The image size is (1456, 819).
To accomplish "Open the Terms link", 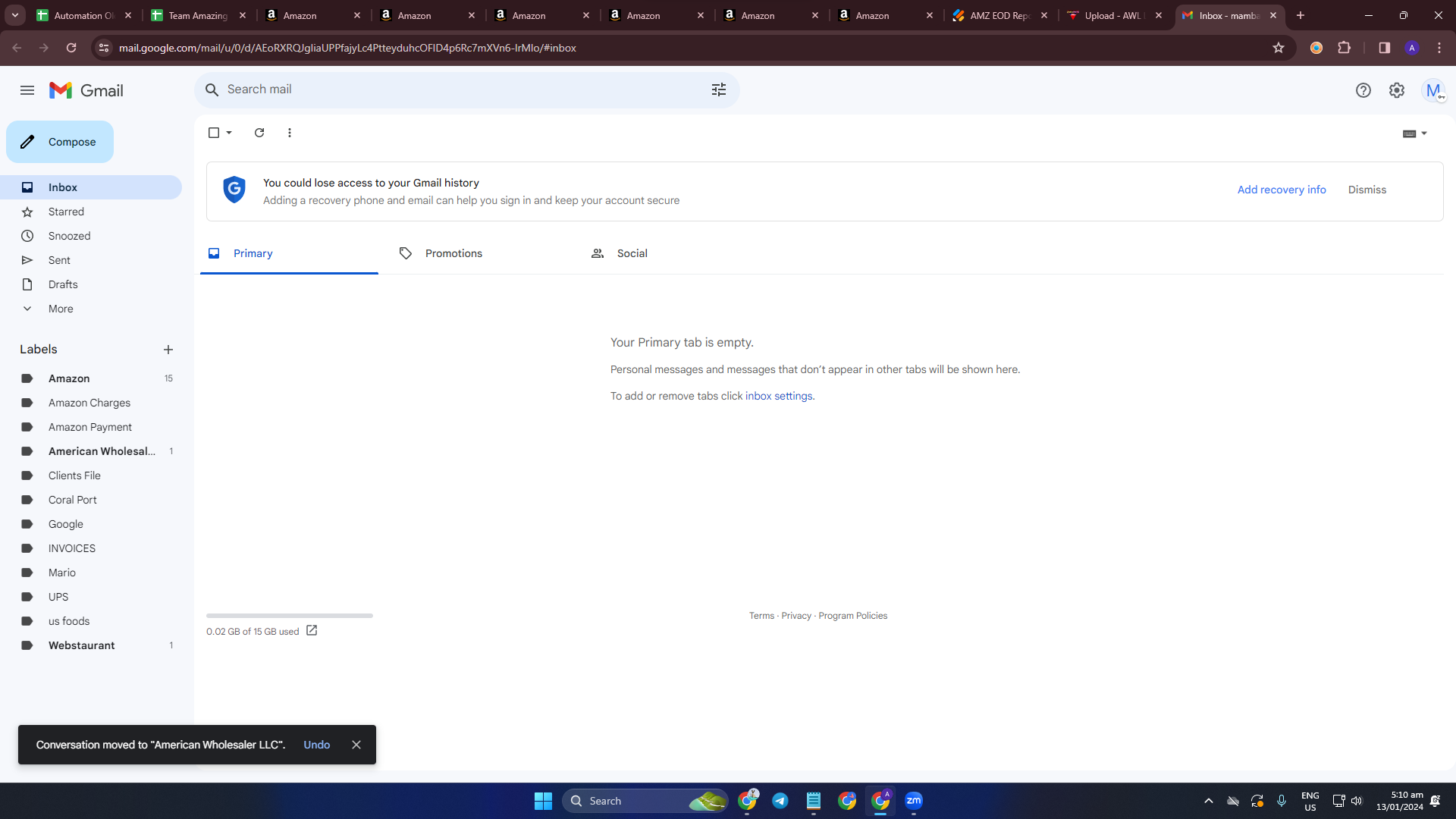I will click(x=761, y=616).
